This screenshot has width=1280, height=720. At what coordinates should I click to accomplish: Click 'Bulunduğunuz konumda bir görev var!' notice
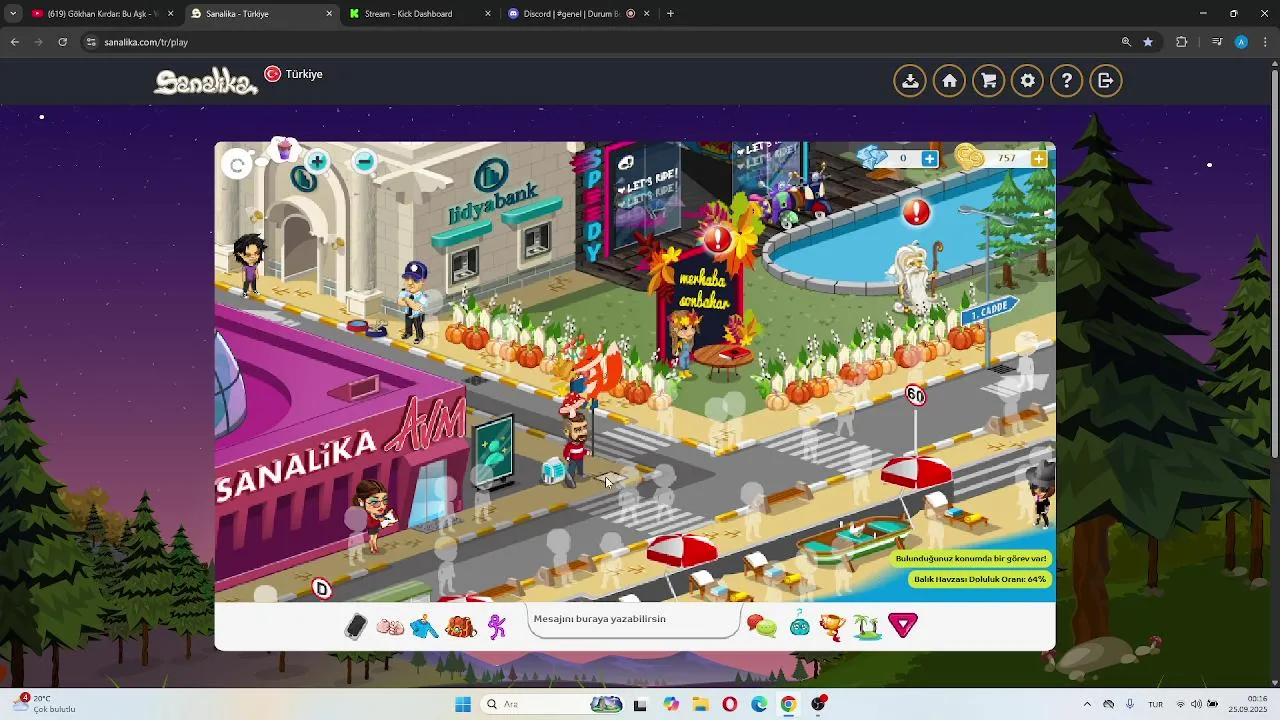pos(970,559)
